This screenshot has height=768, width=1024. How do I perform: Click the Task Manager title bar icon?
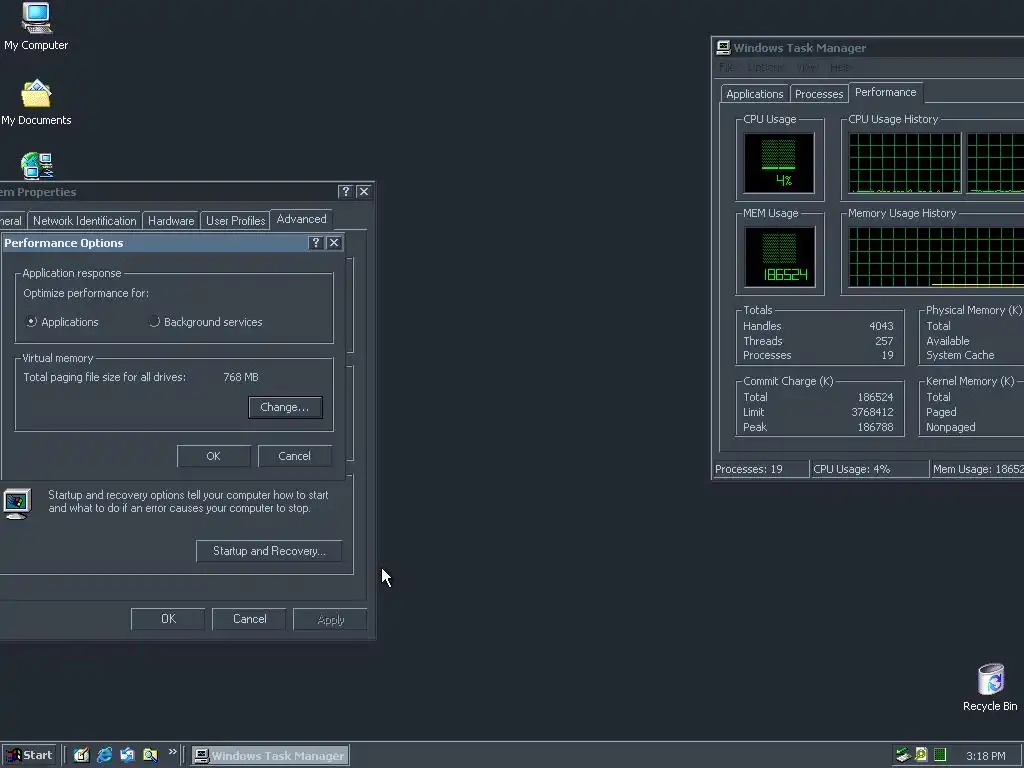723,48
